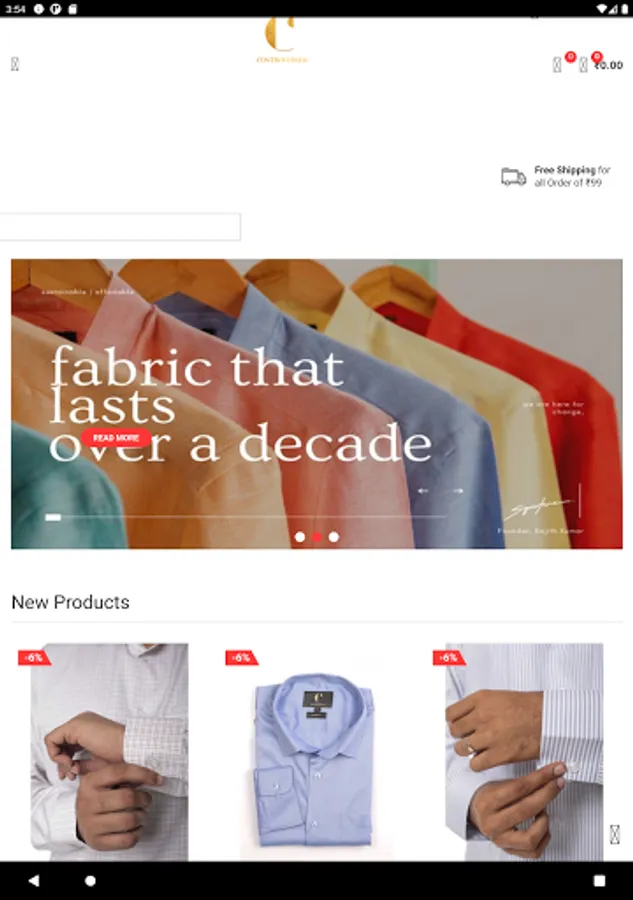The height and width of the screenshot is (900, 633).
Task: Open the wishlist icon with red badge
Action: coord(557,64)
